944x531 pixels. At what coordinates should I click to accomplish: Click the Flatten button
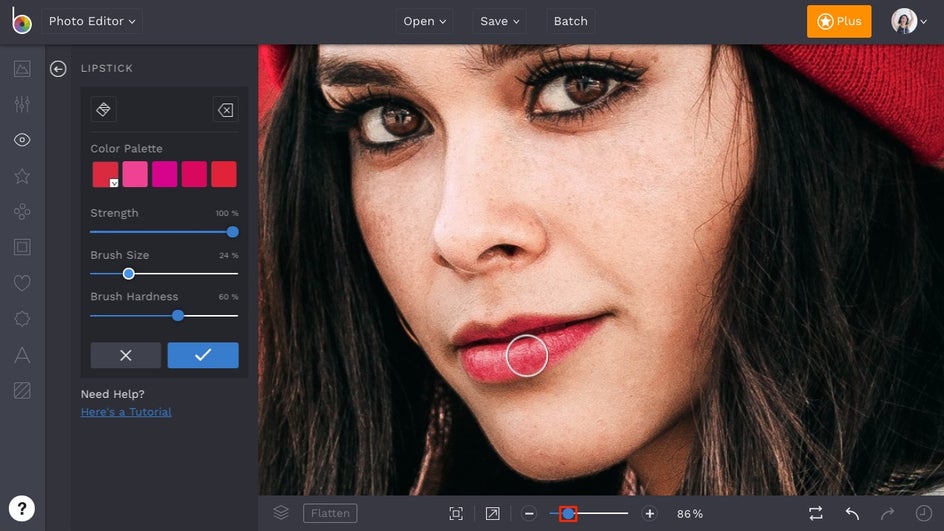[x=330, y=513]
